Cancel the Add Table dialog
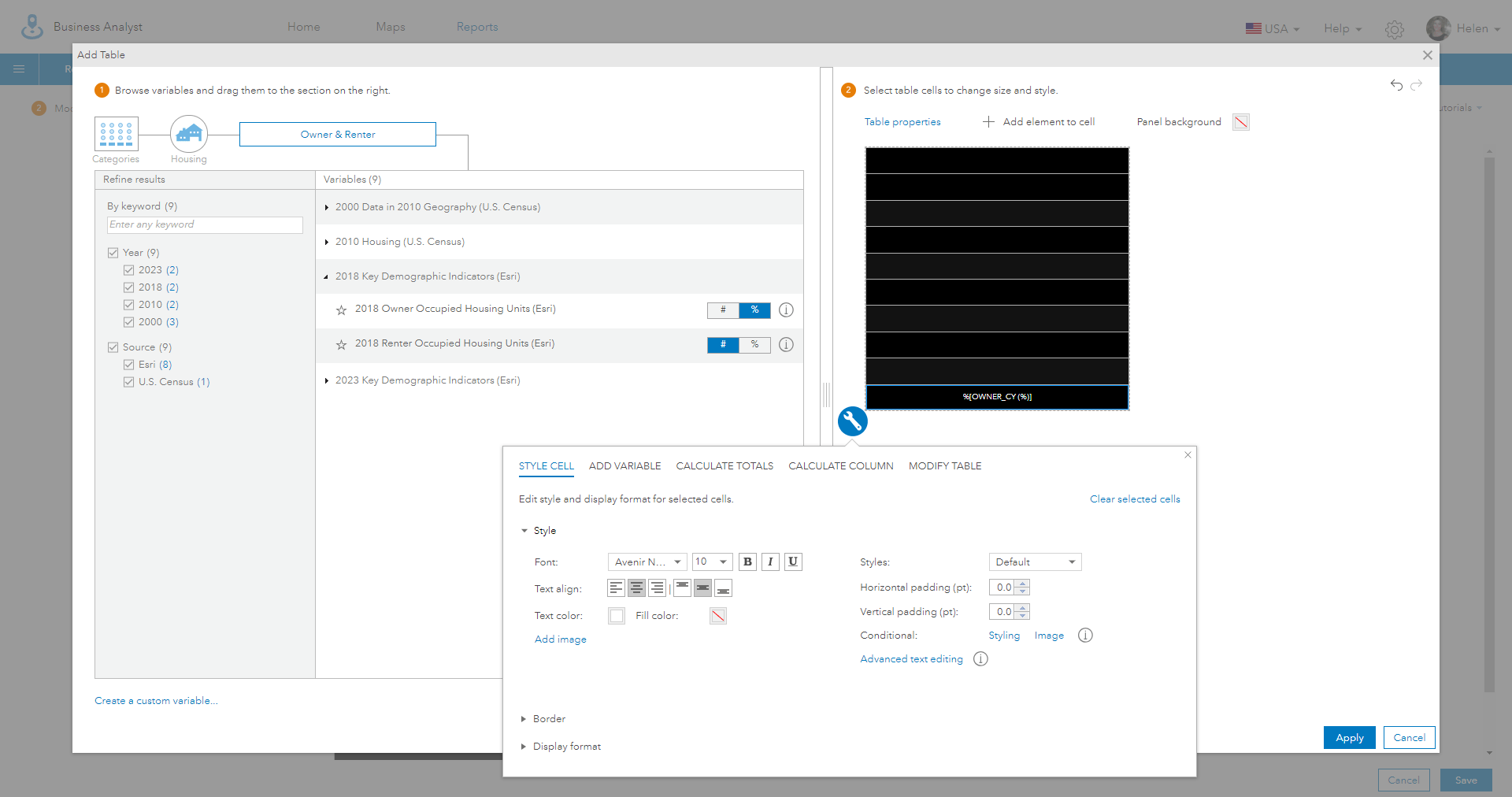The image size is (1512, 797). (1409, 737)
